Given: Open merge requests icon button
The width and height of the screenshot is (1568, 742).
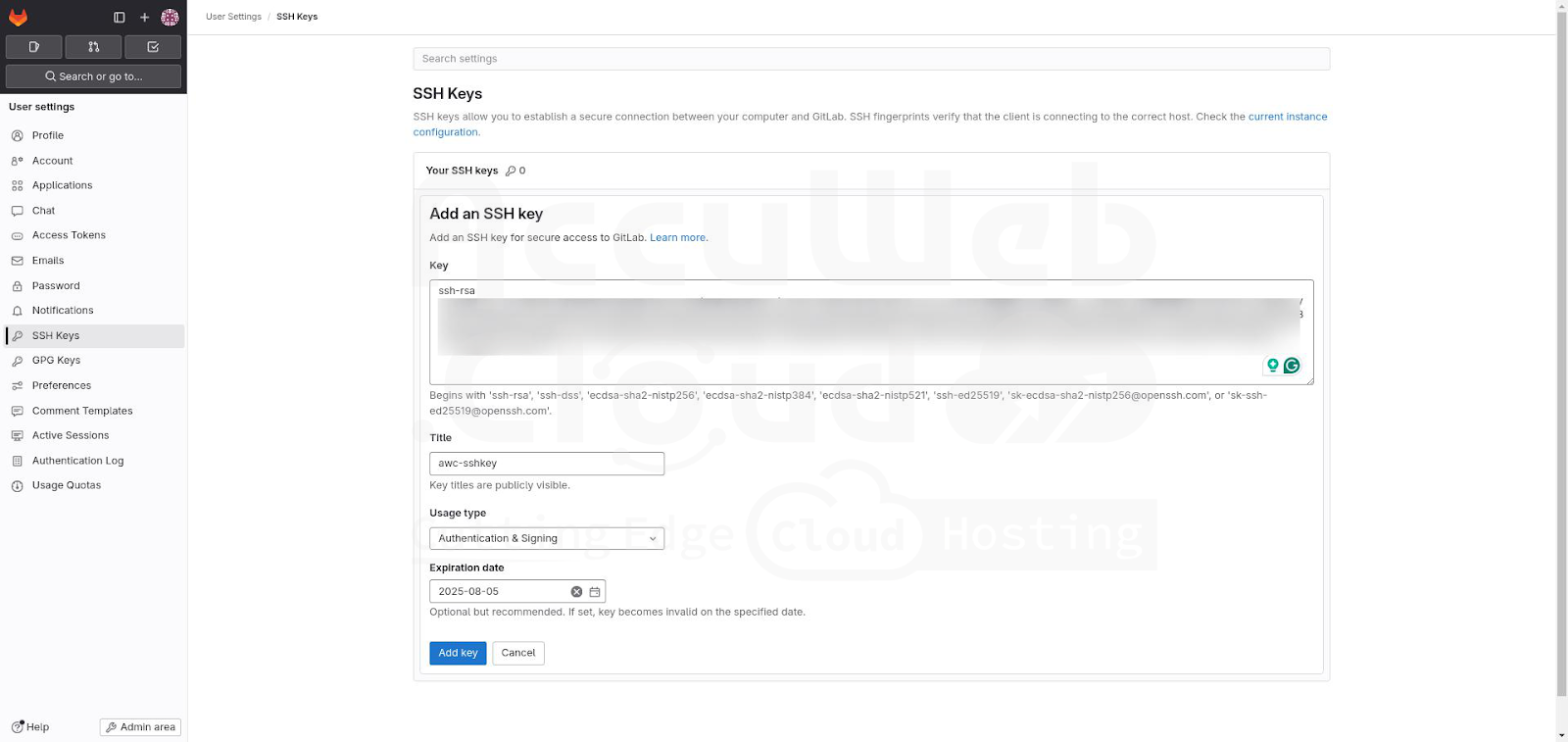Looking at the screenshot, I should pyautogui.click(x=93, y=47).
